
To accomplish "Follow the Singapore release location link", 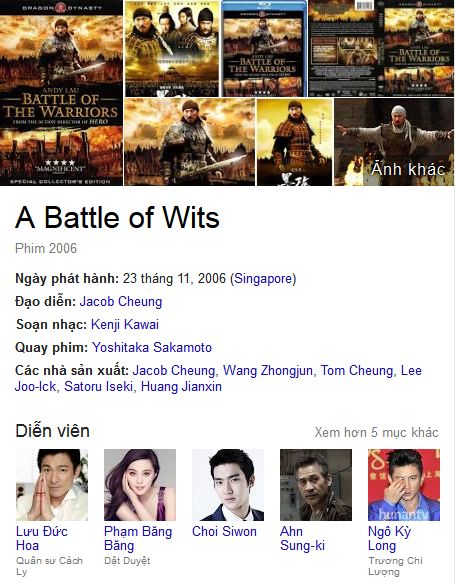I will (x=263, y=278).
